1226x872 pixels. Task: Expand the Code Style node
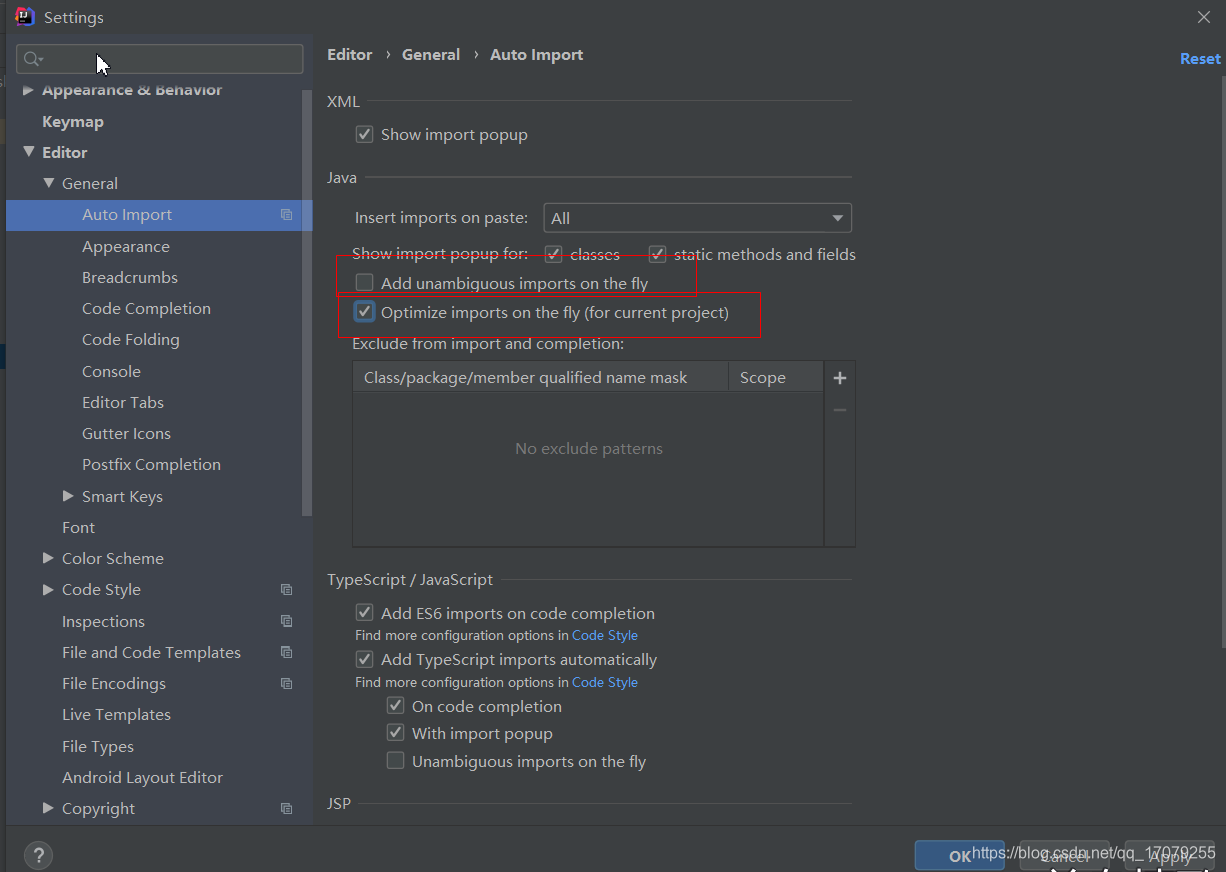48,590
